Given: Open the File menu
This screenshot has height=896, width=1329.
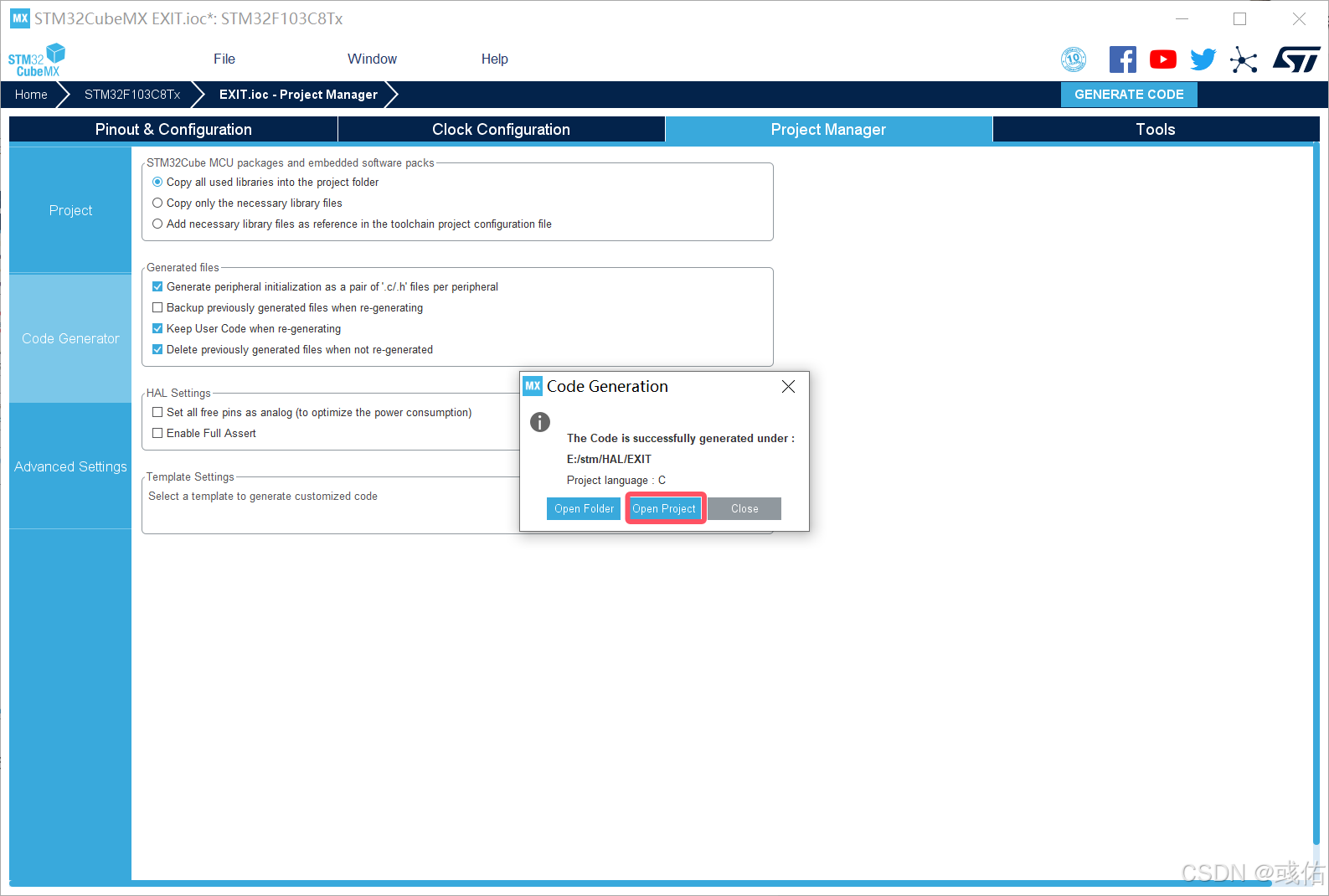Looking at the screenshot, I should (224, 59).
